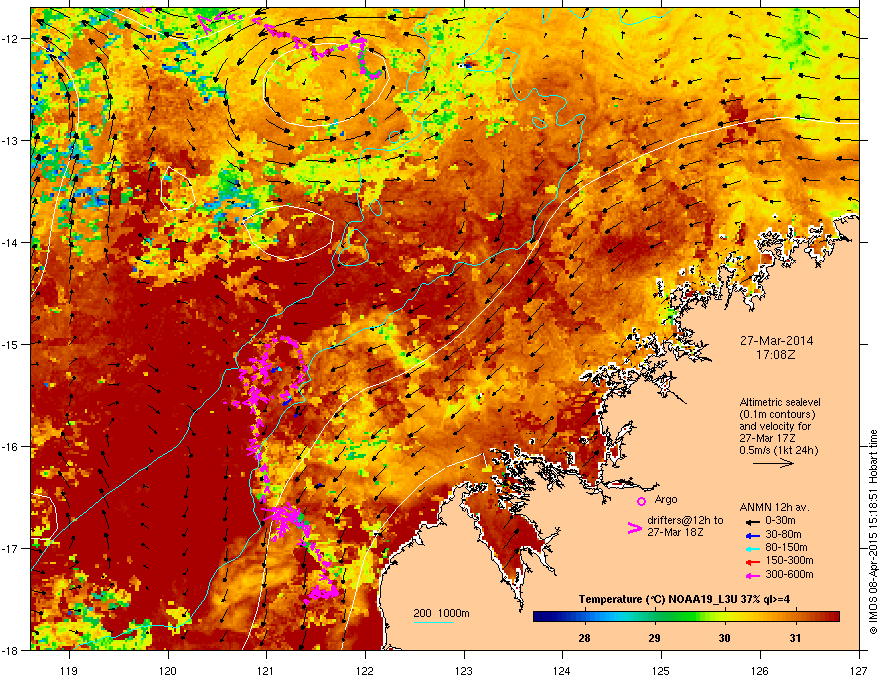Click the 31 color bar tick label

pyautogui.click(x=795, y=638)
